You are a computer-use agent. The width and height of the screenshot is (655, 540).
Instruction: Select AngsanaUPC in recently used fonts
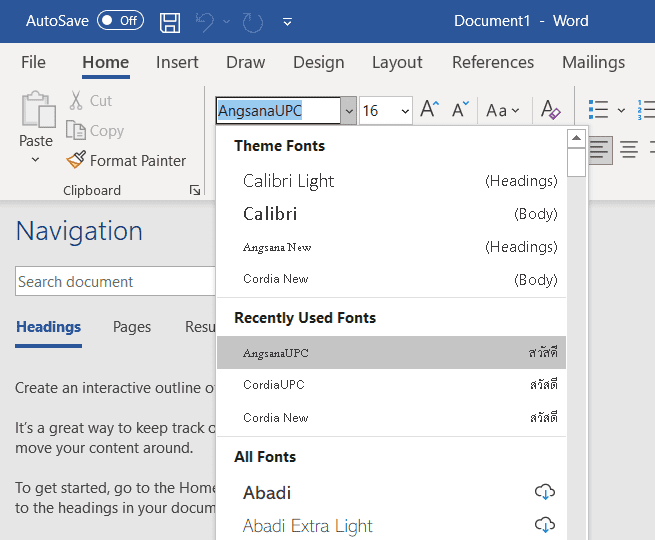point(391,352)
